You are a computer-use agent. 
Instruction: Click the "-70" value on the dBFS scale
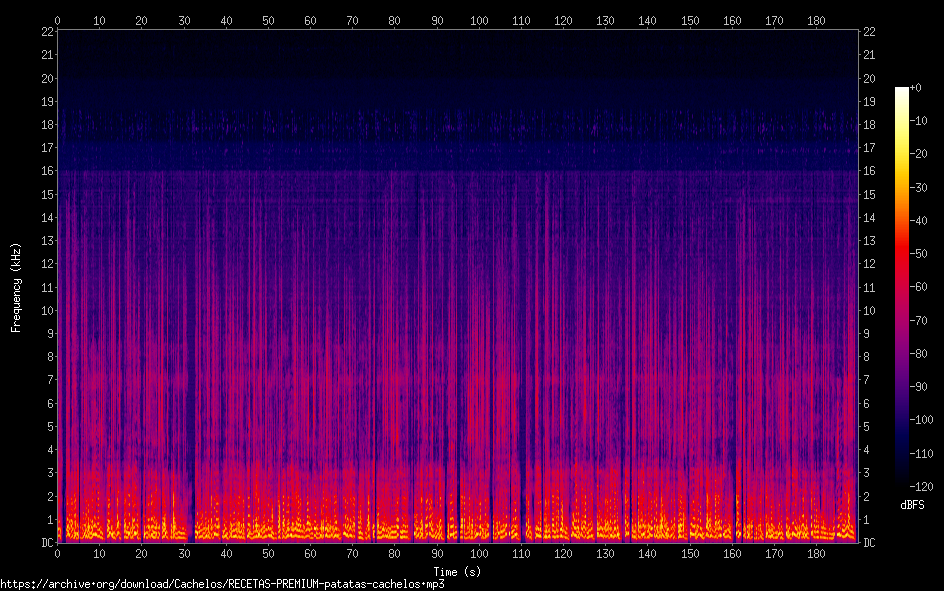(x=919, y=321)
